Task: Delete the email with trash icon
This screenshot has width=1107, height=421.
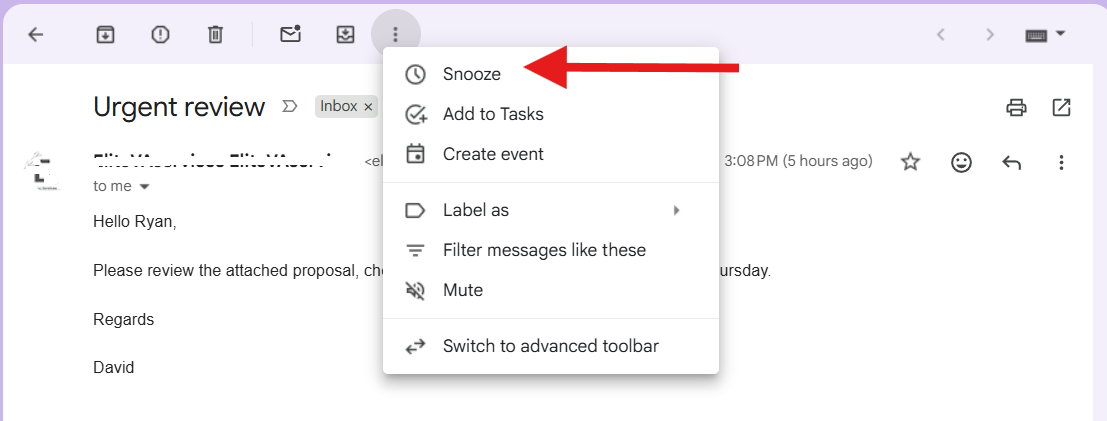Action: coord(215,34)
